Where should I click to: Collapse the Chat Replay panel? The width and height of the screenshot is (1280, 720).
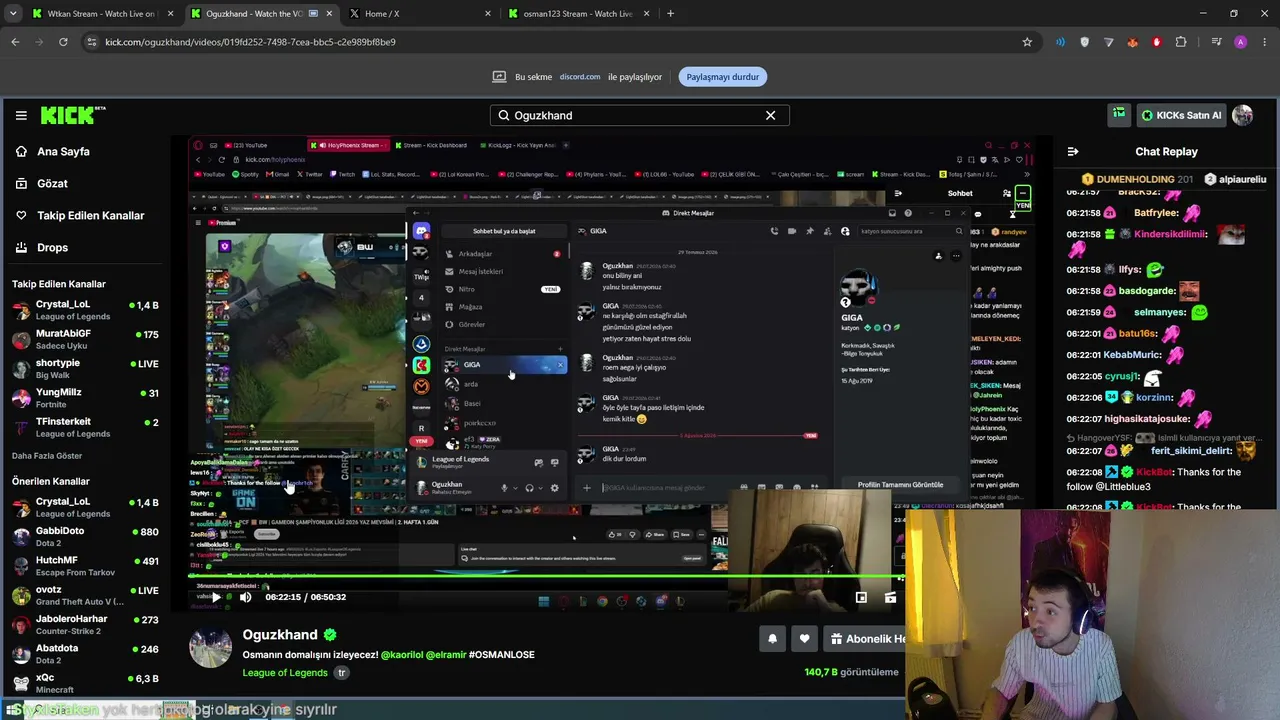(x=1073, y=152)
